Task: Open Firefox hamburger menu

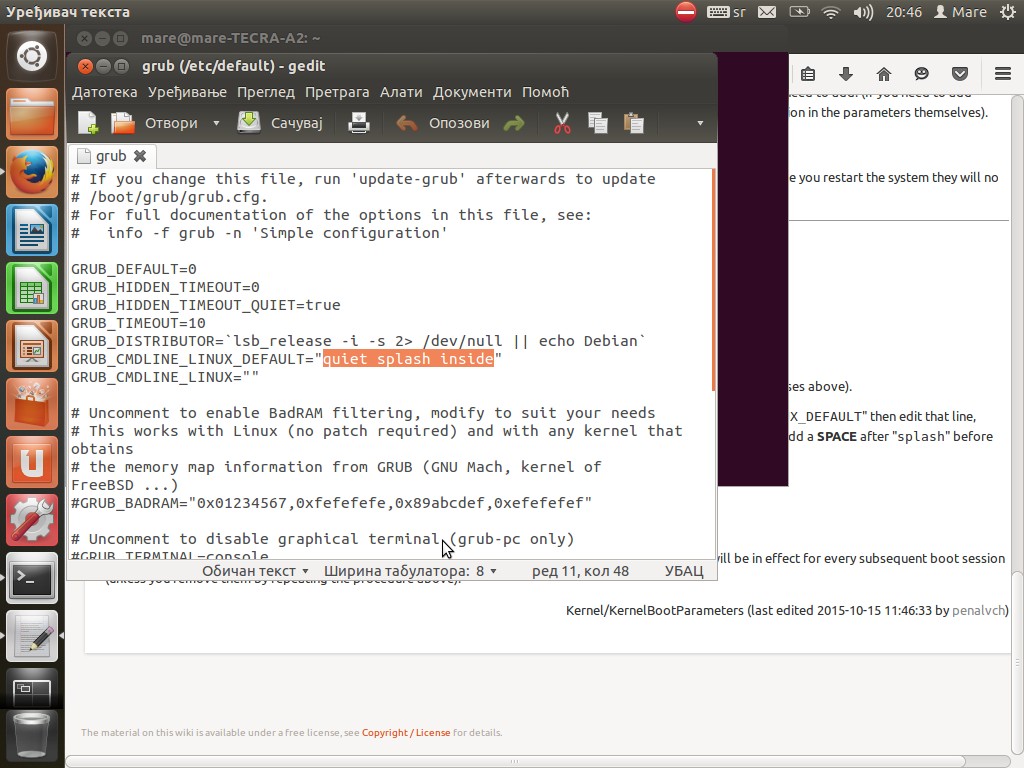Action: click(1003, 74)
